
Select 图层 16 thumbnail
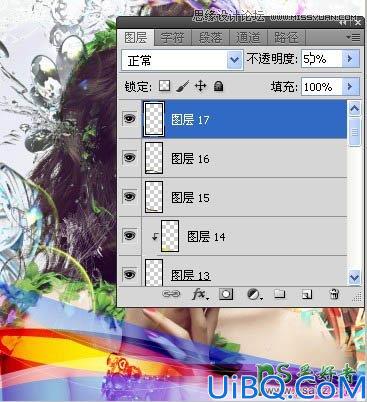coord(154,158)
